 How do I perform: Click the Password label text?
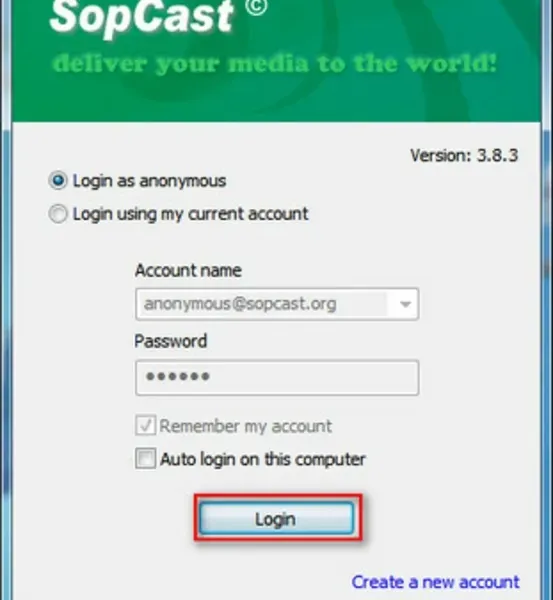coord(171,341)
